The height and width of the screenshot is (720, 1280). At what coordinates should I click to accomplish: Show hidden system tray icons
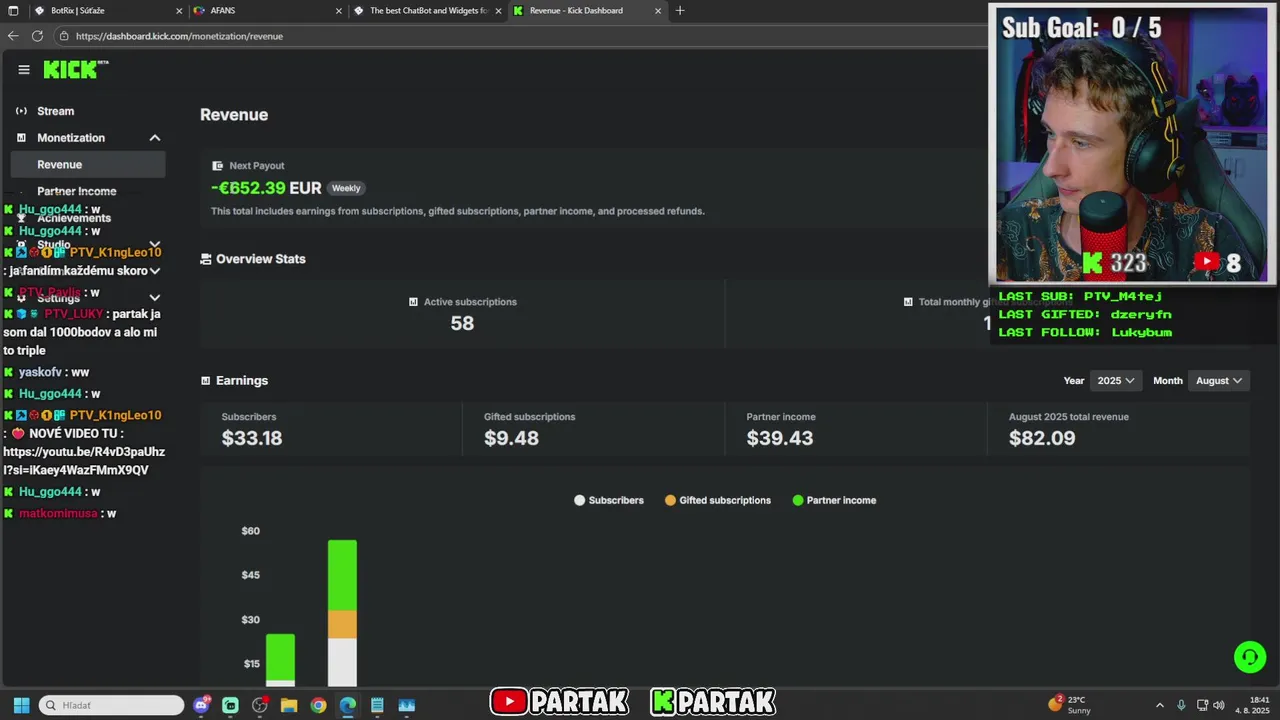1160,705
